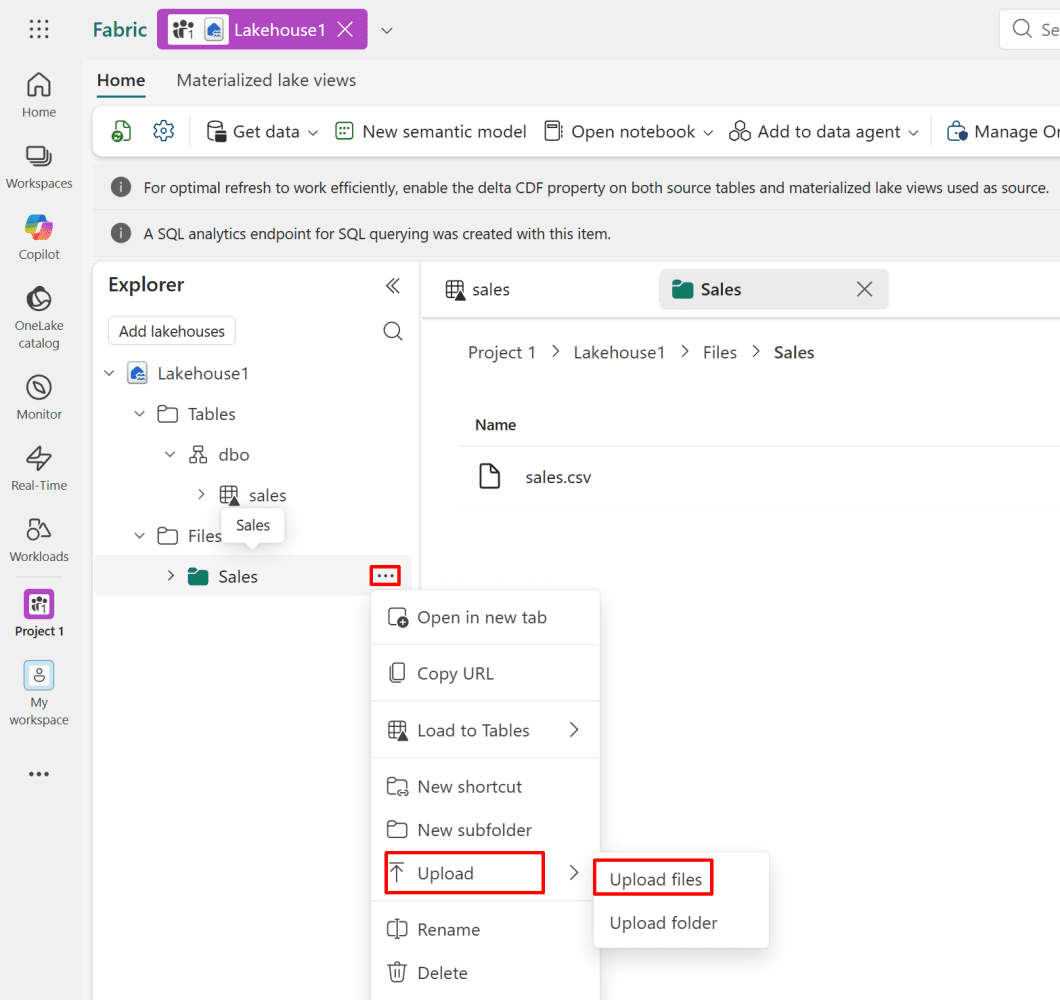Open the sales.csv file

[558, 477]
